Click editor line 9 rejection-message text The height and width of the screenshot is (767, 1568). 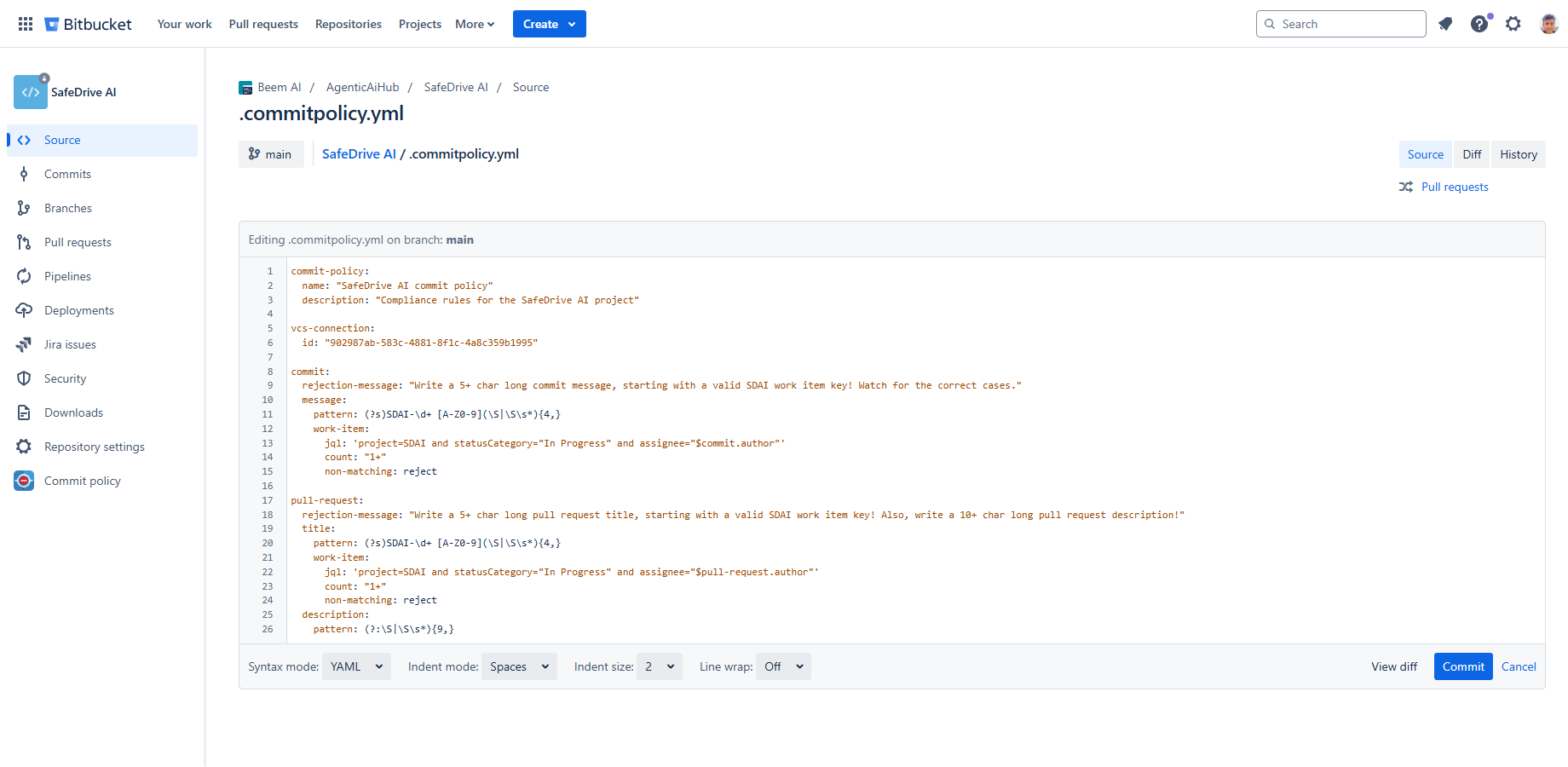pyautogui.click(x=661, y=385)
